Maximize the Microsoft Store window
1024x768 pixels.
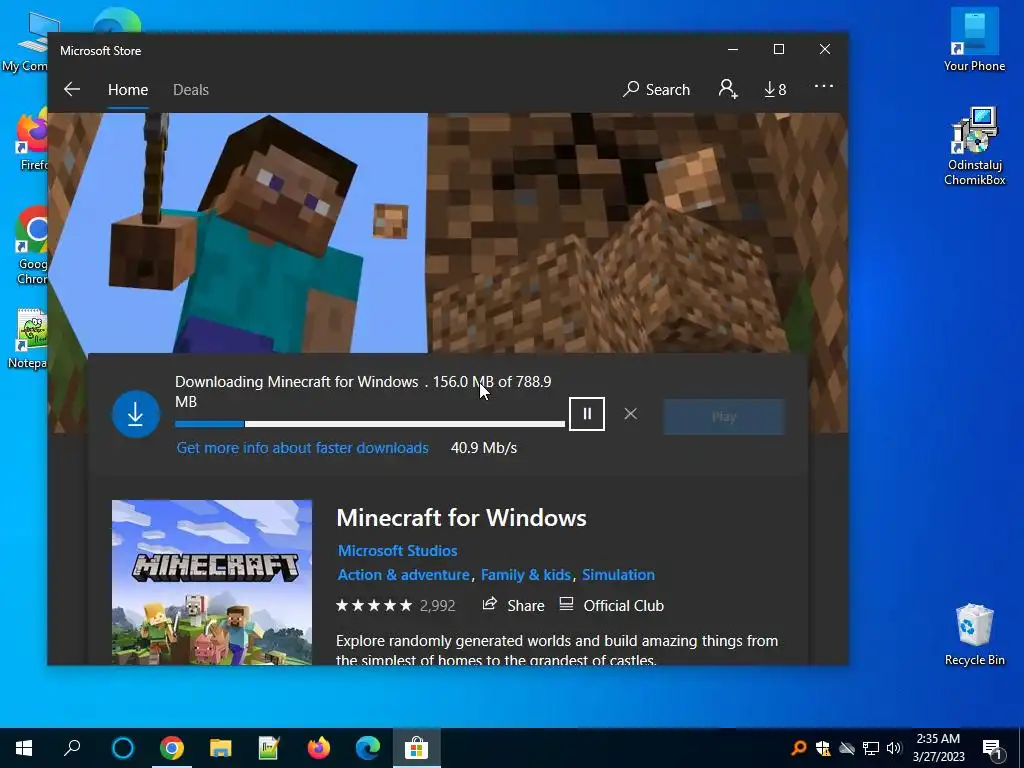tap(778, 50)
